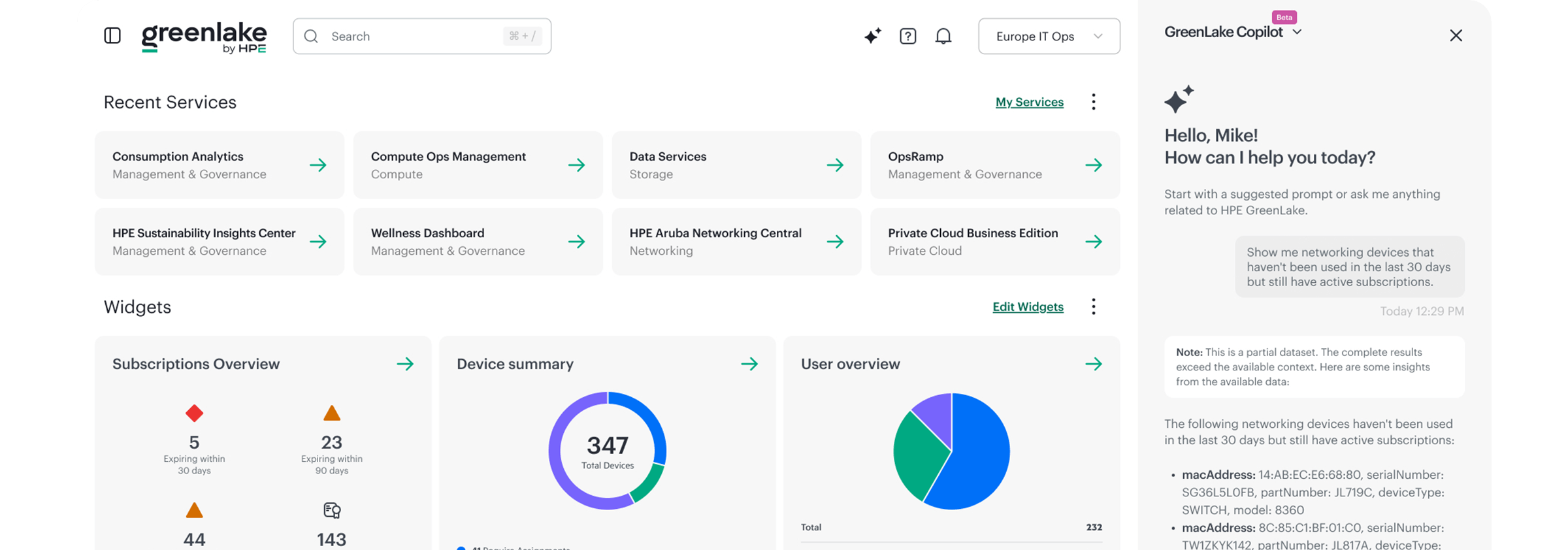Open Wellness Dashboard arrow
1568x550 pixels.
pyautogui.click(x=577, y=242)
